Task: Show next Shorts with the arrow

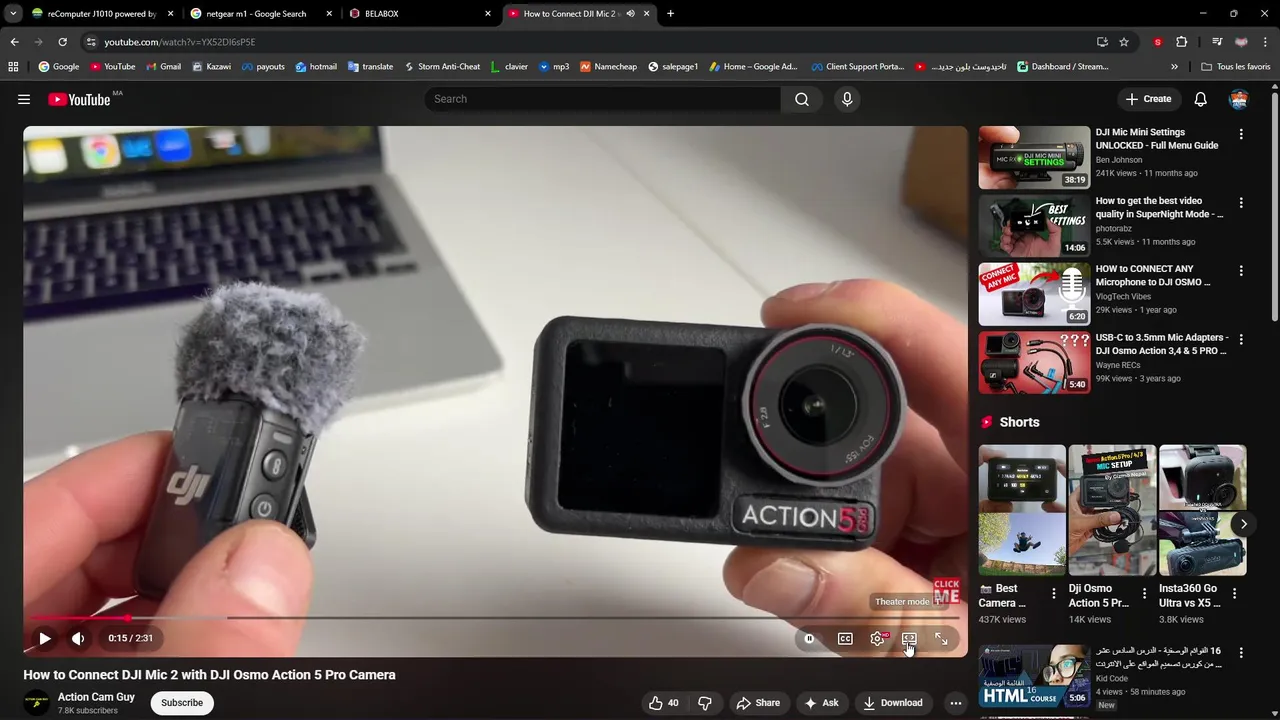Action: 1243,524
